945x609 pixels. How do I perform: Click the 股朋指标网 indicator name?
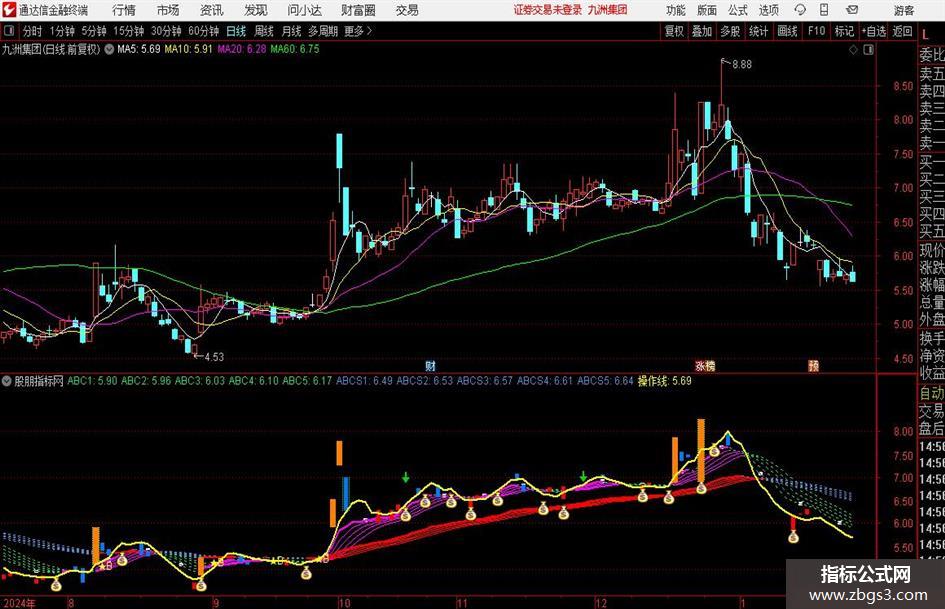click(39, 381)
